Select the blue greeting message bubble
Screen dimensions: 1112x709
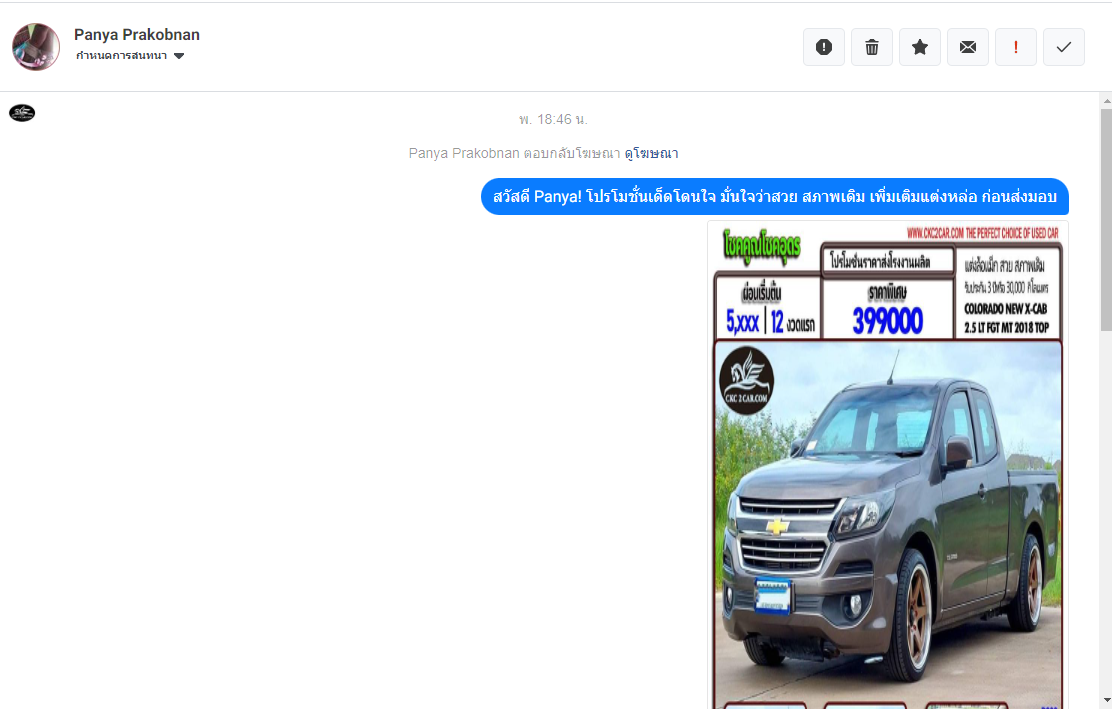coord(774,196)
